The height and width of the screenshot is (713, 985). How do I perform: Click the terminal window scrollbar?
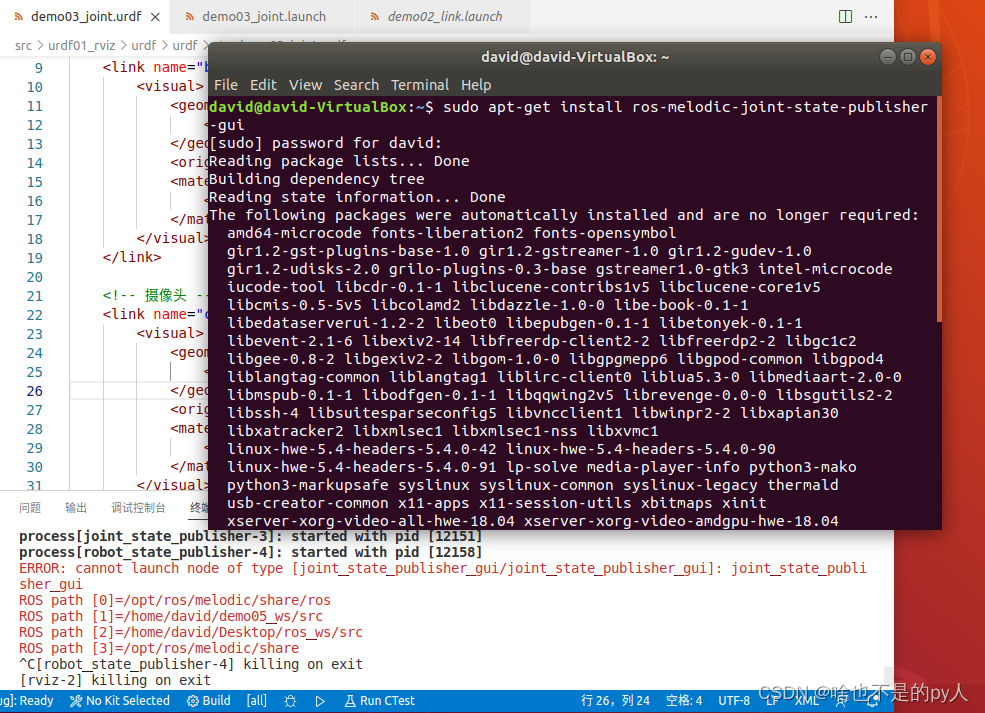pos(939,210)
